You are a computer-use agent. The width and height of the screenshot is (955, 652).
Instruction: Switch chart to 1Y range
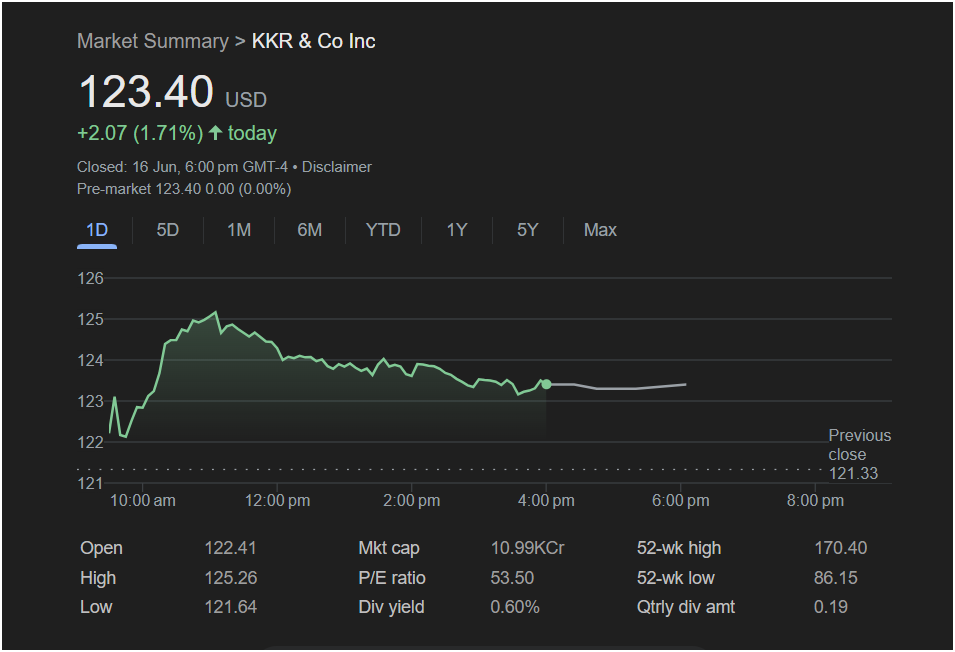click(457, 230)
